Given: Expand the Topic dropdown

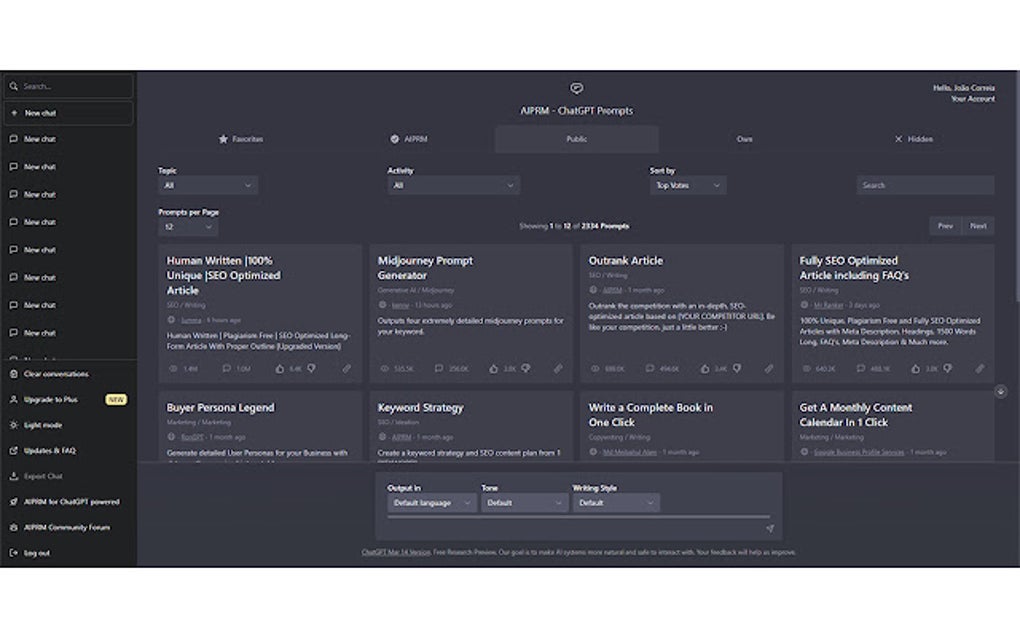Looking at the screenshot, I should coord(208,186).
